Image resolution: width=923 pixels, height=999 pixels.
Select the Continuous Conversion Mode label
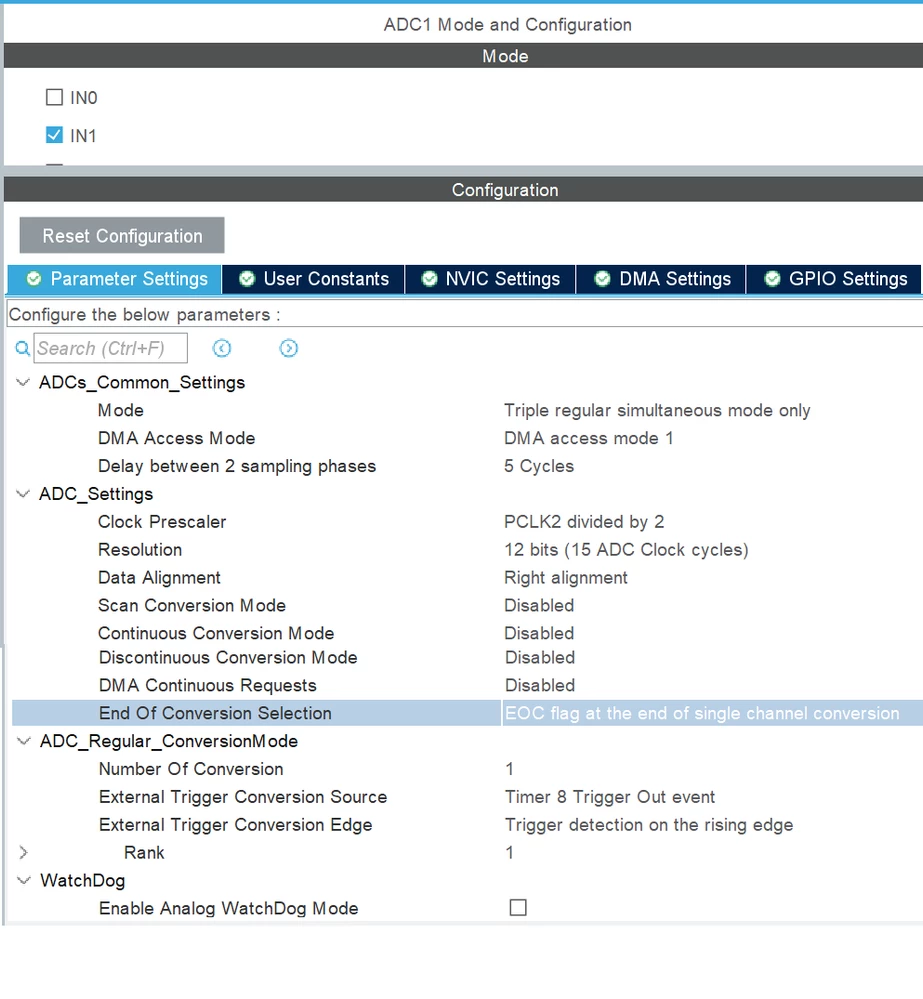(216, 633)
